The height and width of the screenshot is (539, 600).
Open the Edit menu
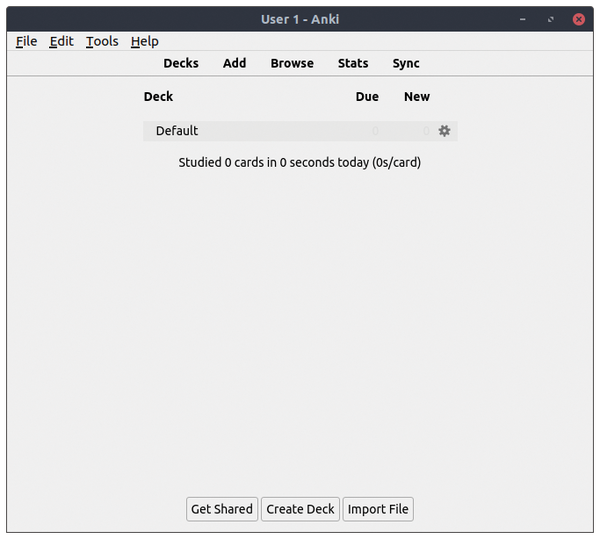(61, 41)
